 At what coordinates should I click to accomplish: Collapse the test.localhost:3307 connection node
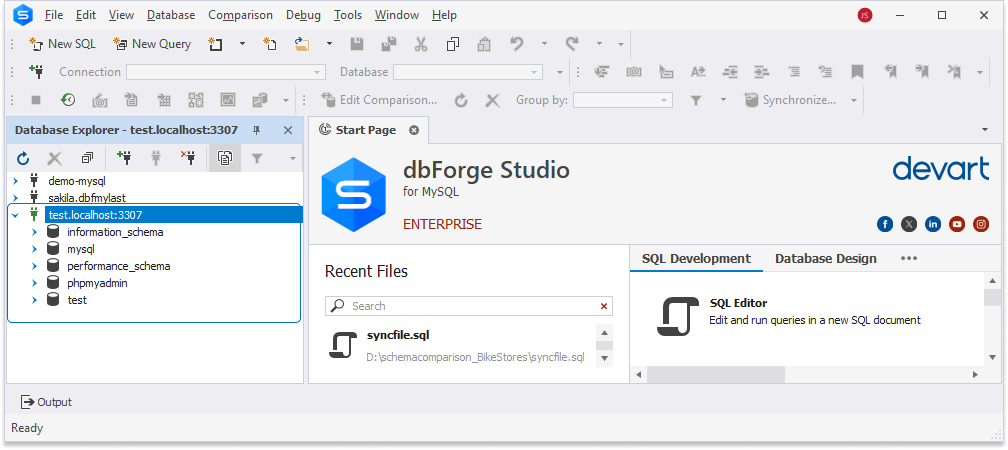click(15, 215)
